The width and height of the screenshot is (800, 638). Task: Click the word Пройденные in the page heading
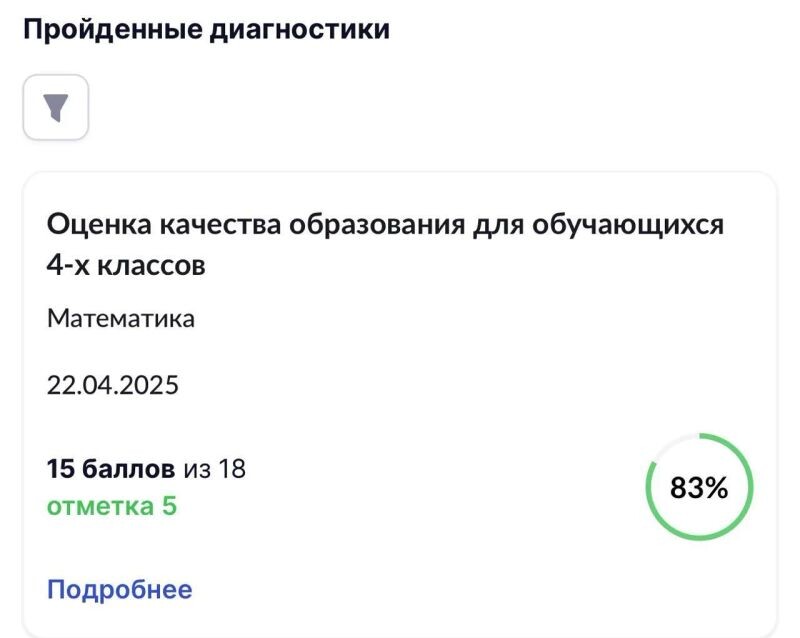110,30
